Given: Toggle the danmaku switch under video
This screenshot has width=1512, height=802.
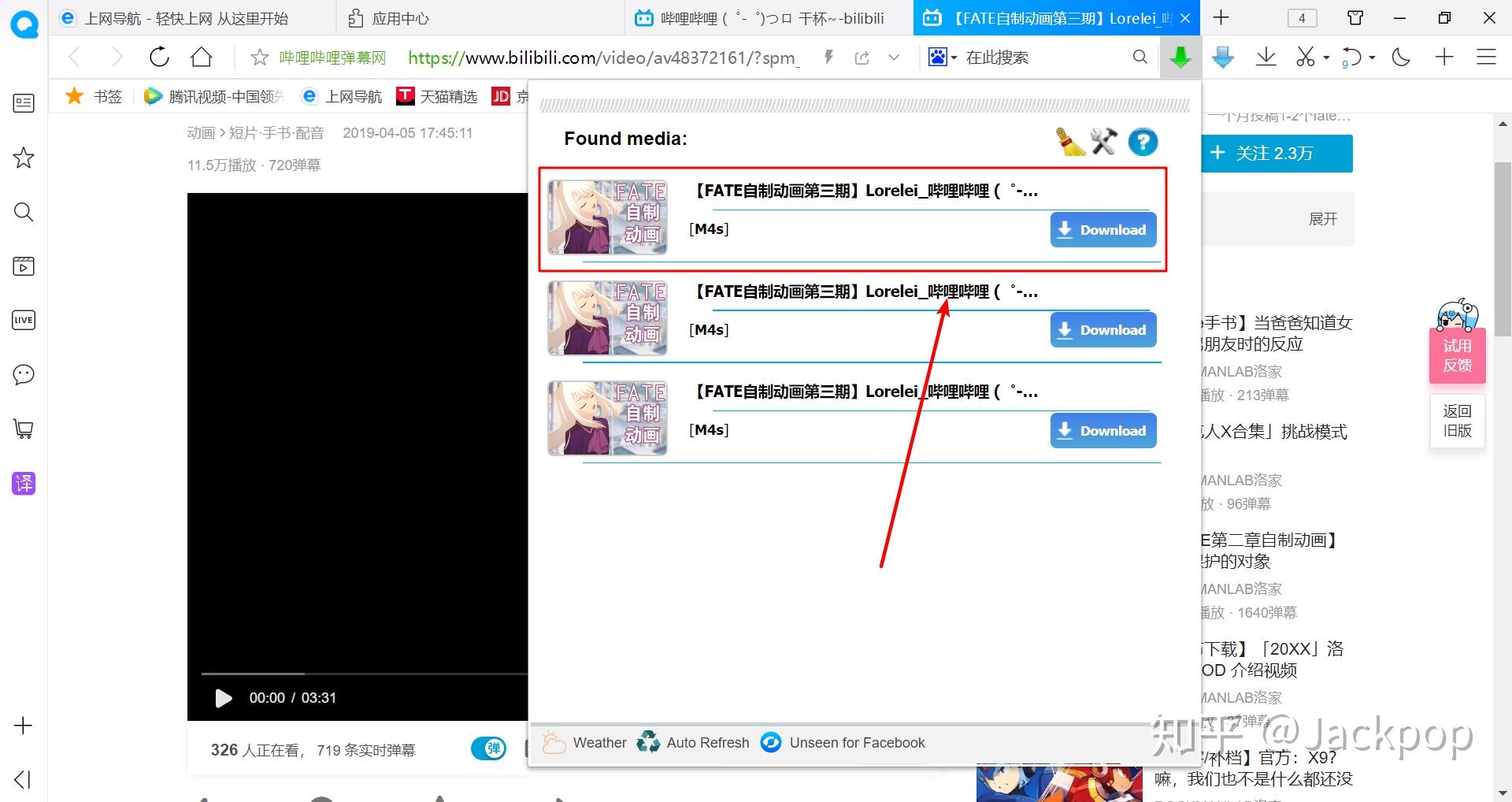Looking at the screenshot, I should click(x=489, y=748).
